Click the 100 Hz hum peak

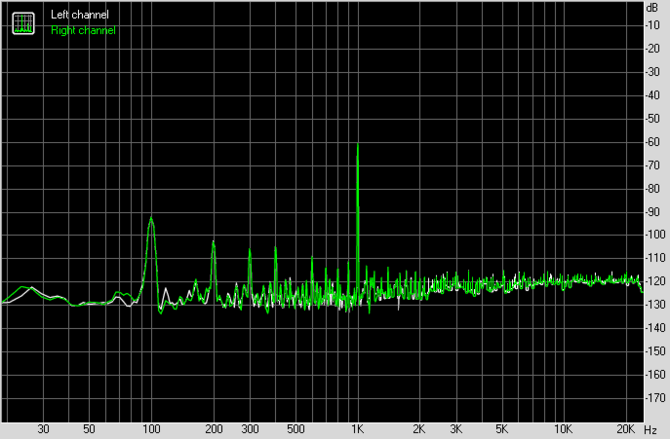click(151, 256)
